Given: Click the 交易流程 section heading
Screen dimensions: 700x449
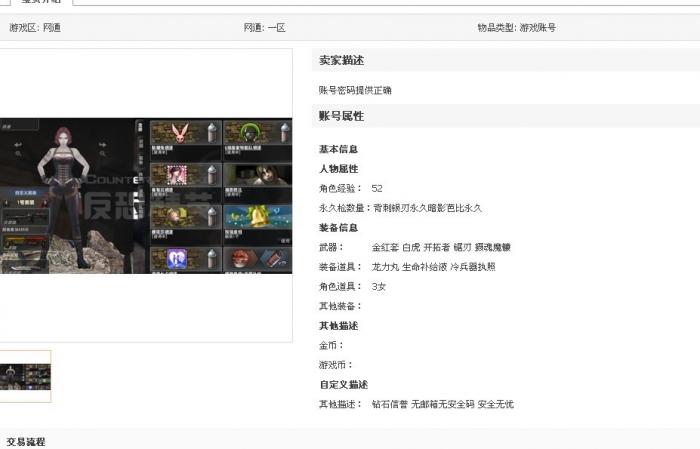Looking at the screenshot, I should 26,442.
